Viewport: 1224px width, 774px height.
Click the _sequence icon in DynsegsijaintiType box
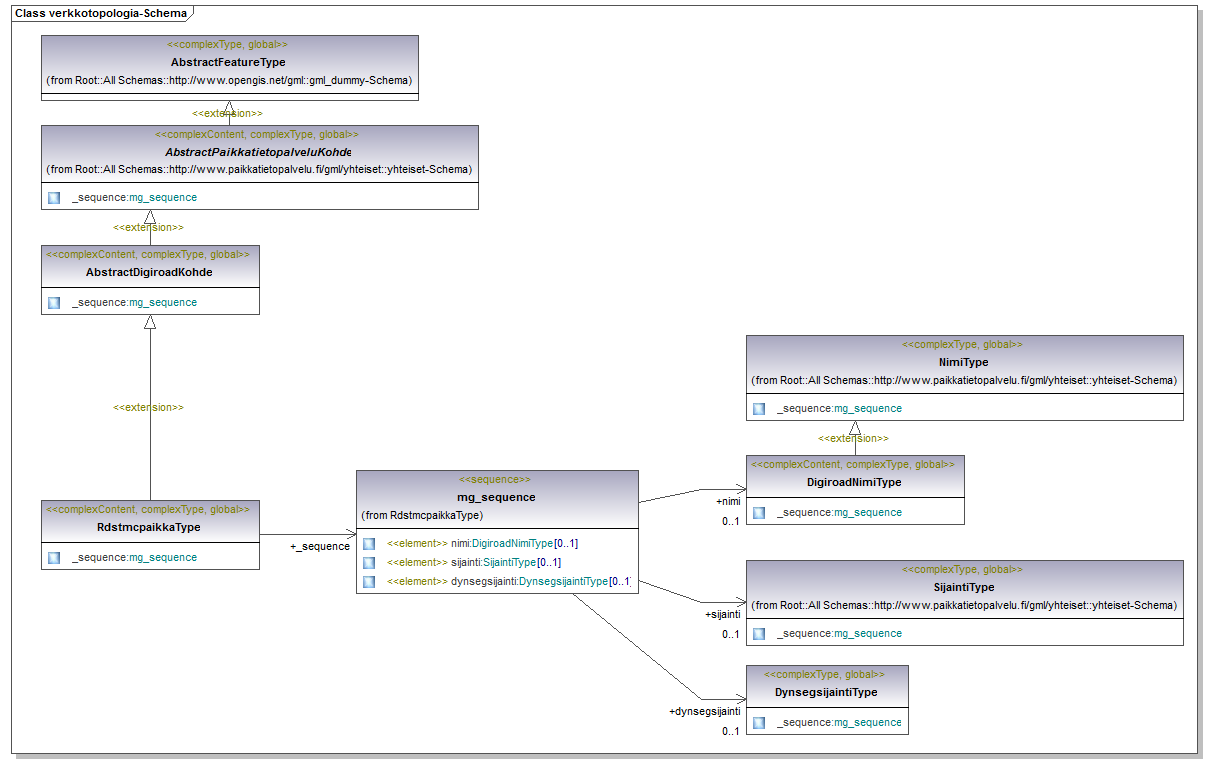point(759,722)
